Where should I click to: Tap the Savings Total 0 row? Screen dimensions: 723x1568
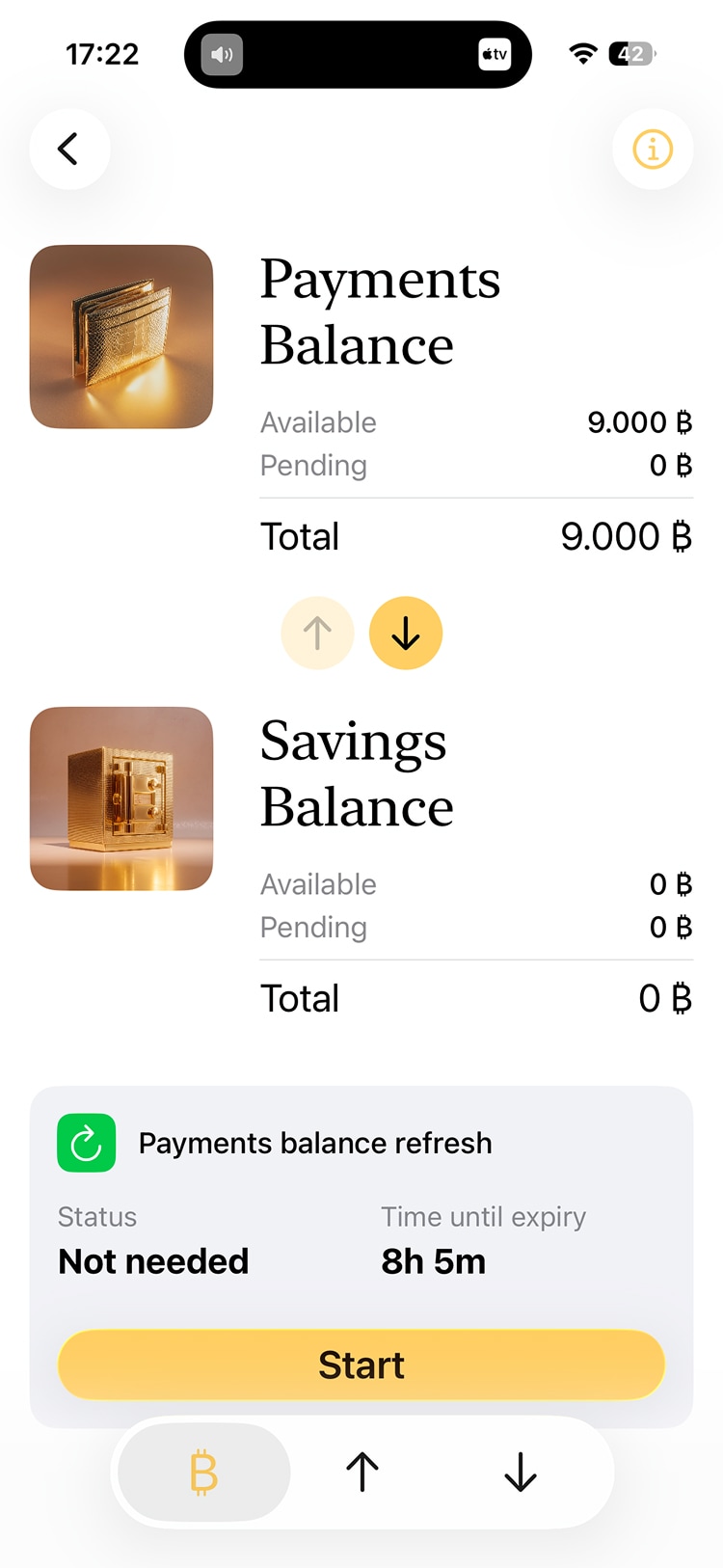(476, 998)
